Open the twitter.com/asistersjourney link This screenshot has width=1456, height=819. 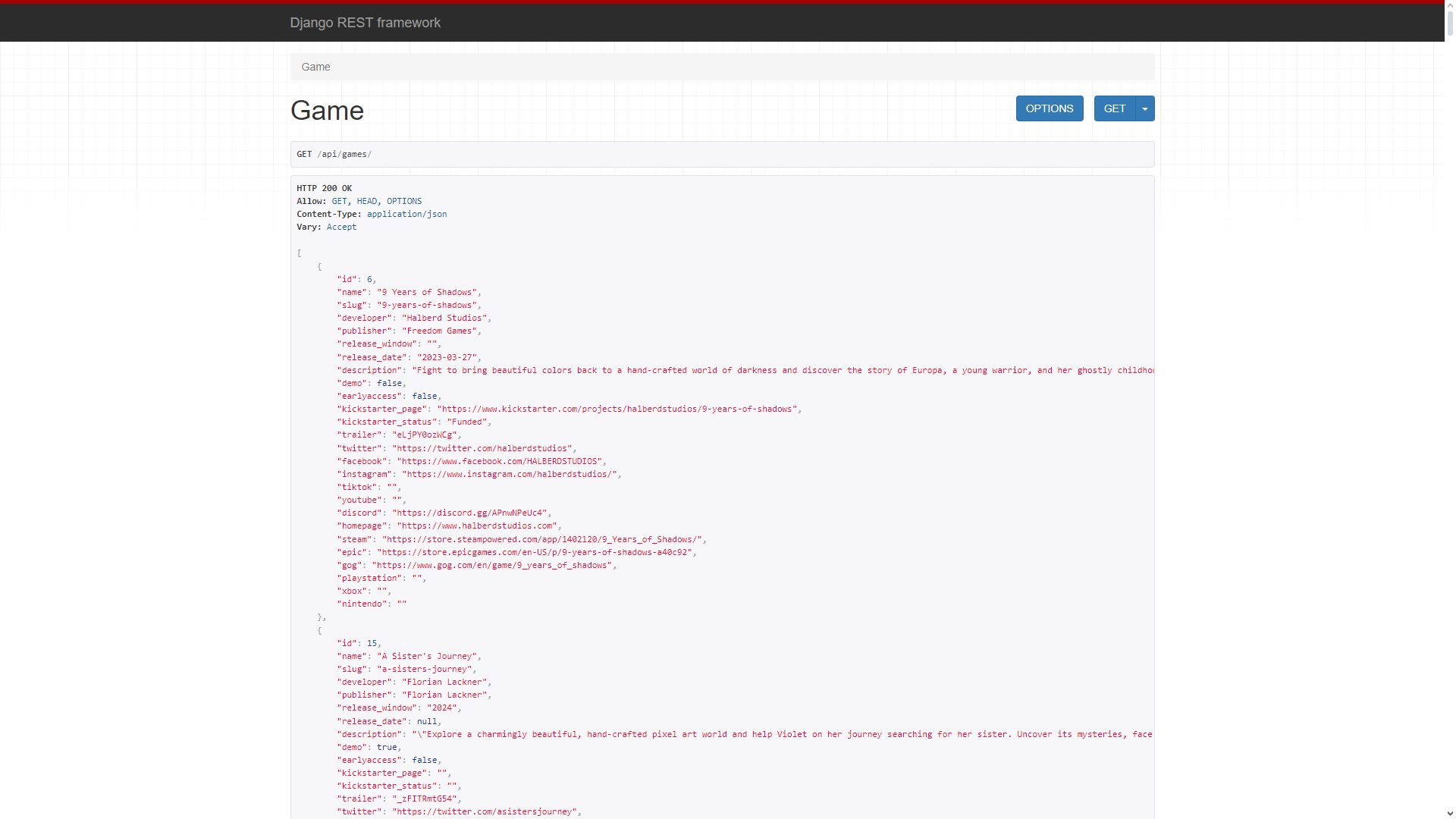click(x=485, y=811)
